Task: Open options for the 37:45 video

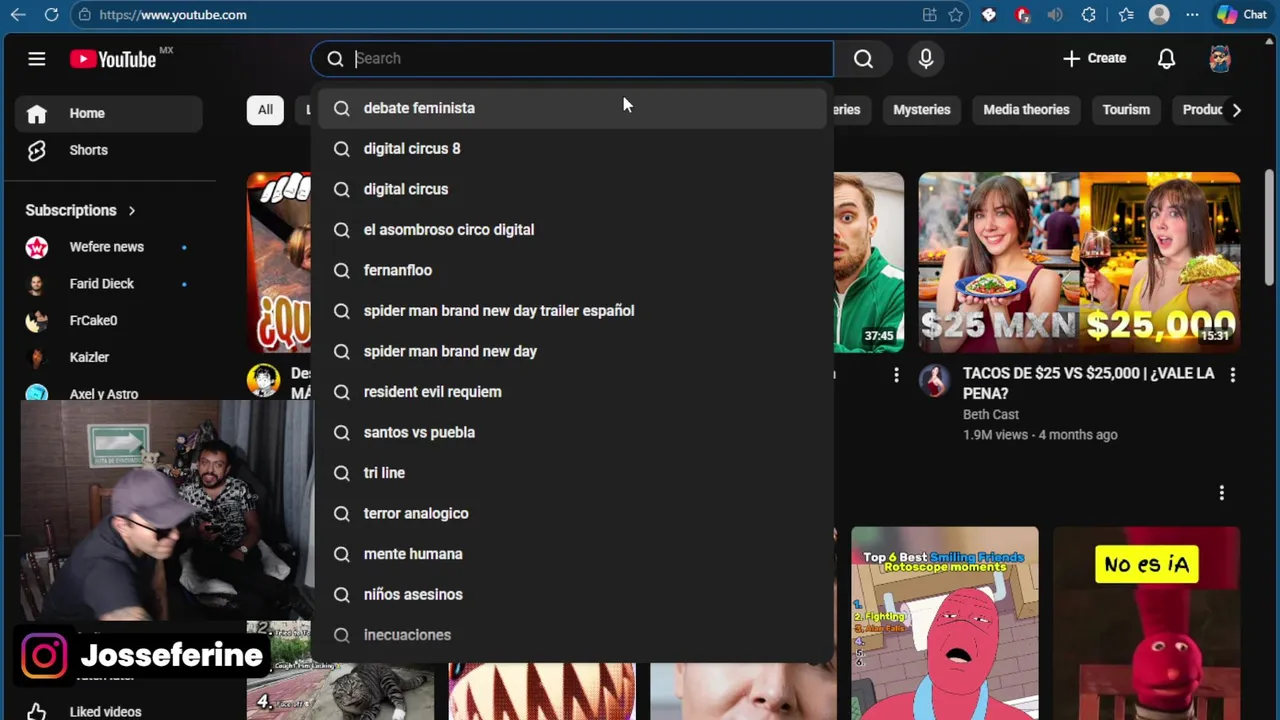Action: [896, 374]
